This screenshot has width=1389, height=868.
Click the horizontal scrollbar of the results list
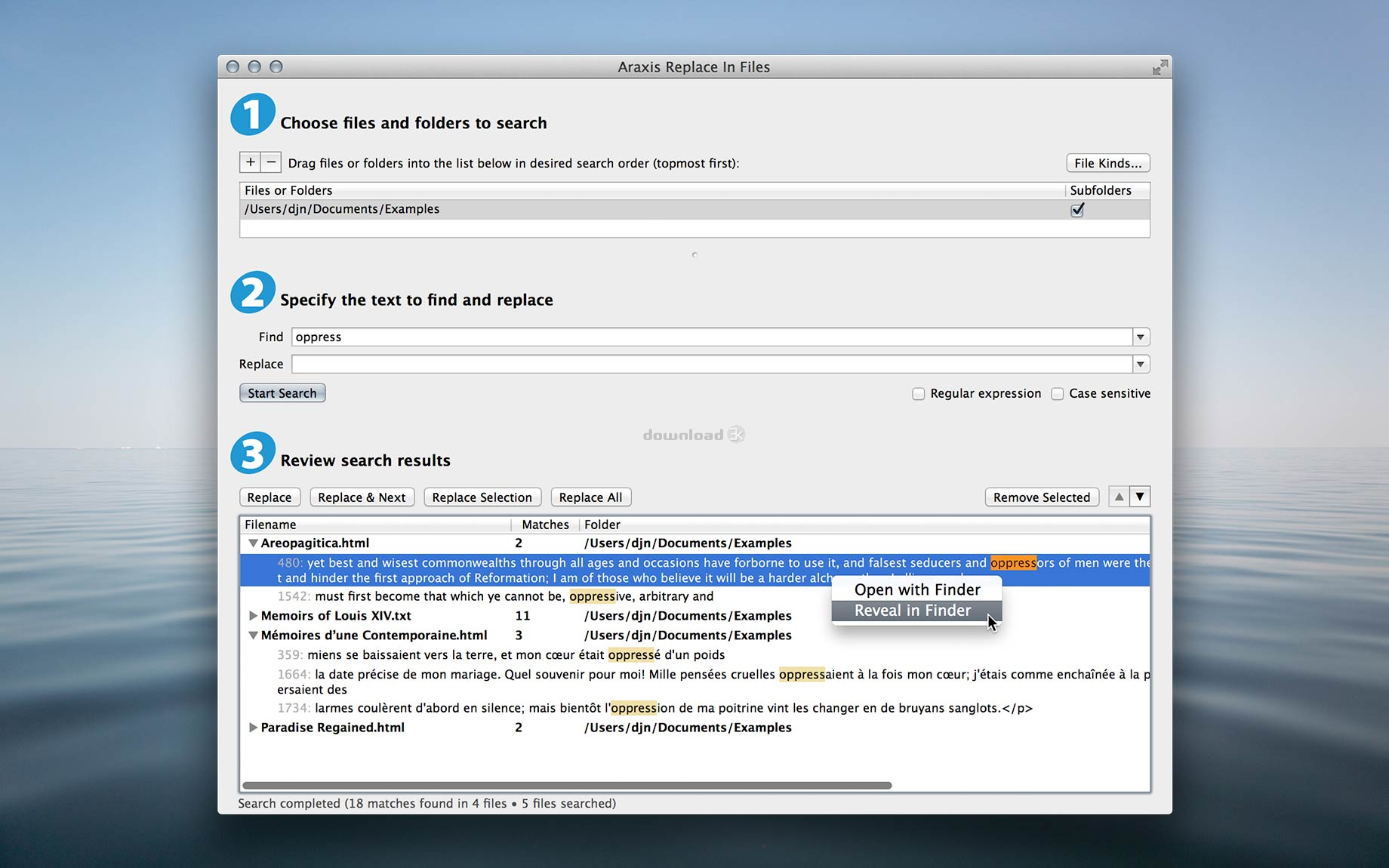tap(566, 785)
